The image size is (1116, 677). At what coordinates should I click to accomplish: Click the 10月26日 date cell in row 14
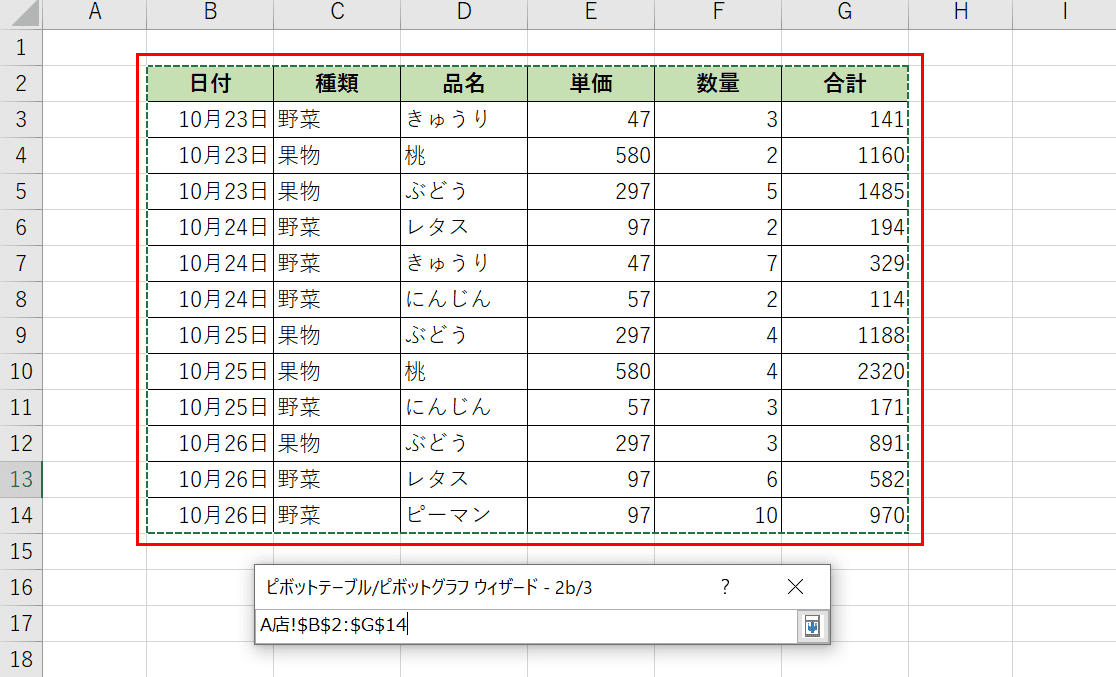(x=210, y=515)
